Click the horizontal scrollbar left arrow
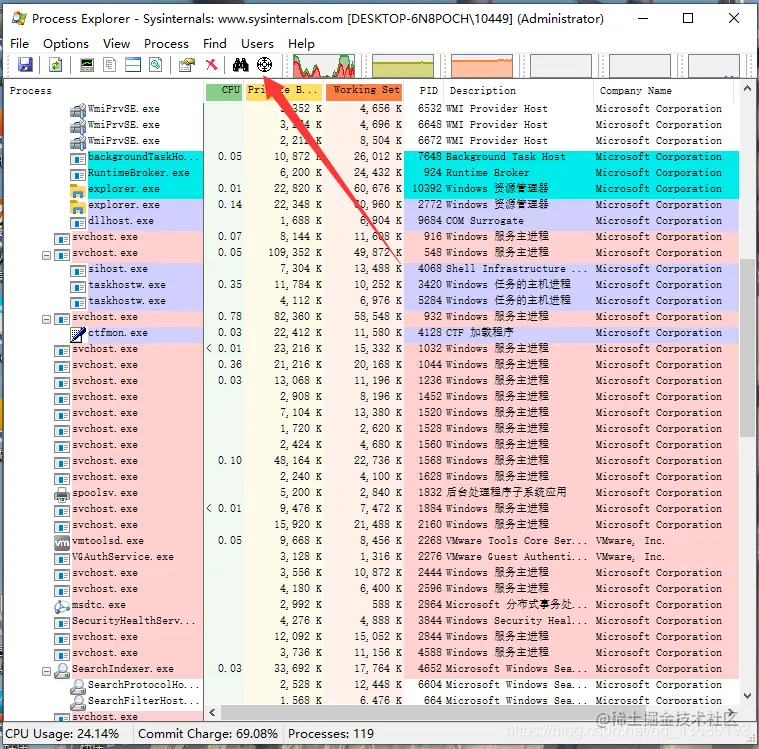 (x=212, y=712)
